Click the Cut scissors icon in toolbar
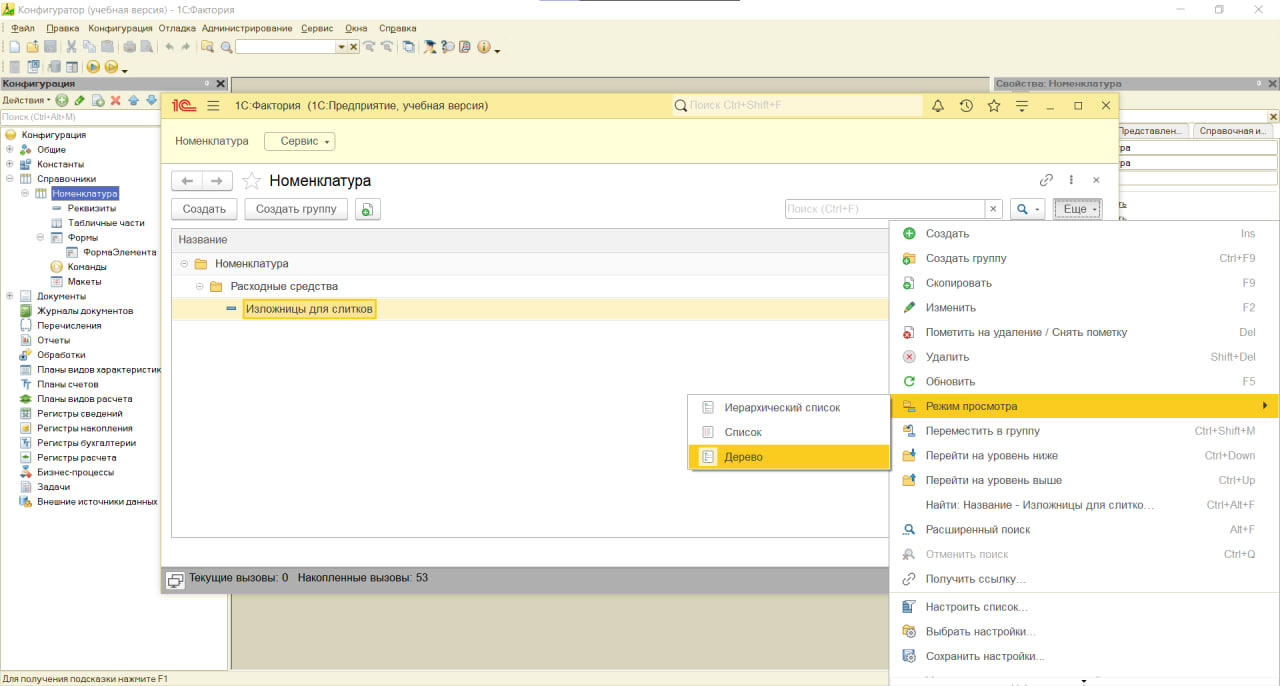This screenshot has height=686, width=1280. point(71,47)
